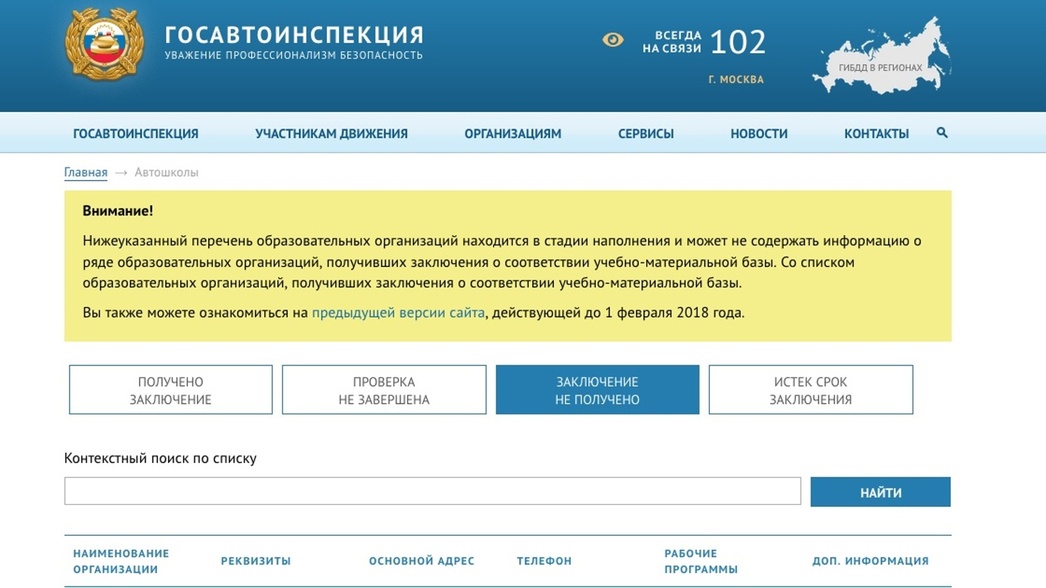This screenshot has height=588, width=1046.
Task: Focus the contextual search input field
Action: point(432,491)
